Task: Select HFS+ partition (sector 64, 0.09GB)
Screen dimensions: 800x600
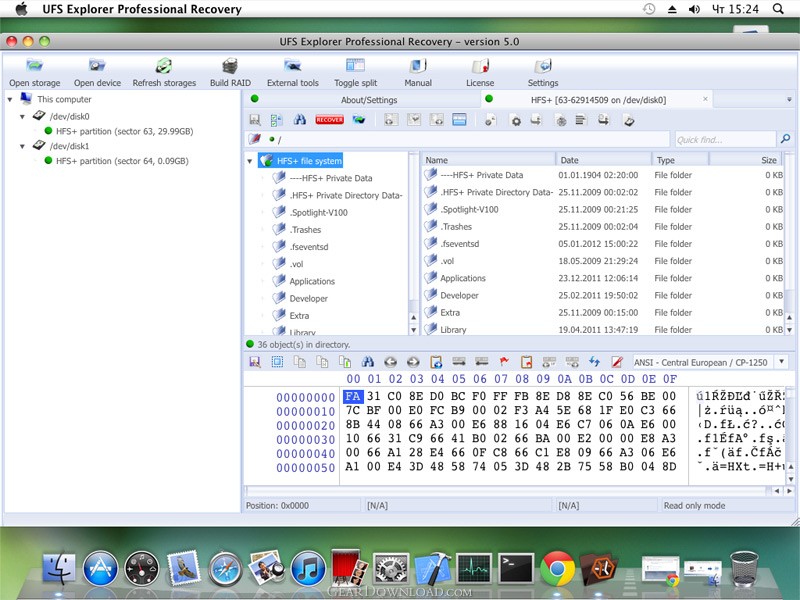Action: 122,161
